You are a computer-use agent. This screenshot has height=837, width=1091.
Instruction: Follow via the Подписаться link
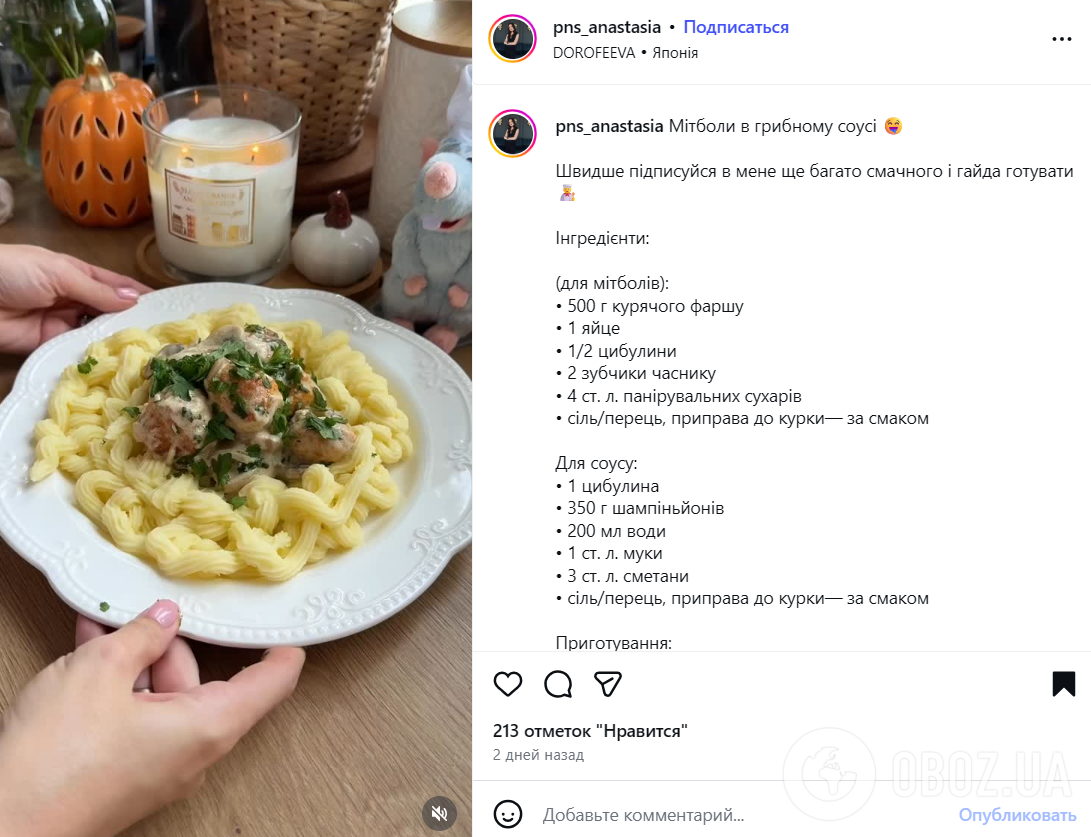point(736,27)
